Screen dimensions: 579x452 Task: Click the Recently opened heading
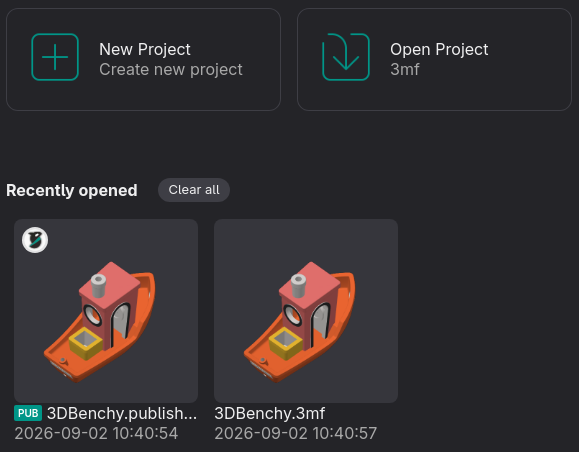click(x=72, y=191)
